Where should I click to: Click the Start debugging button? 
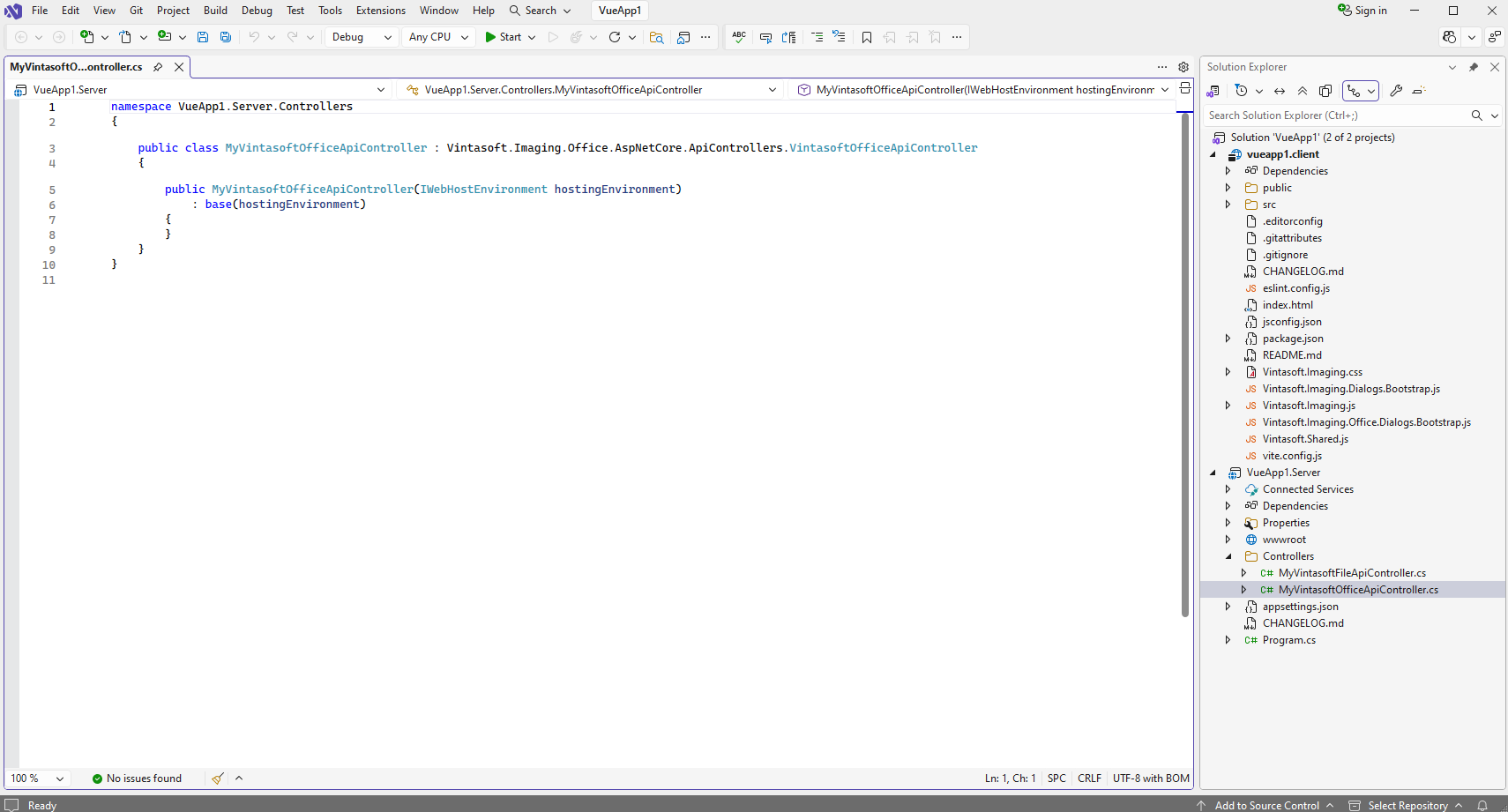coord(503,37)
